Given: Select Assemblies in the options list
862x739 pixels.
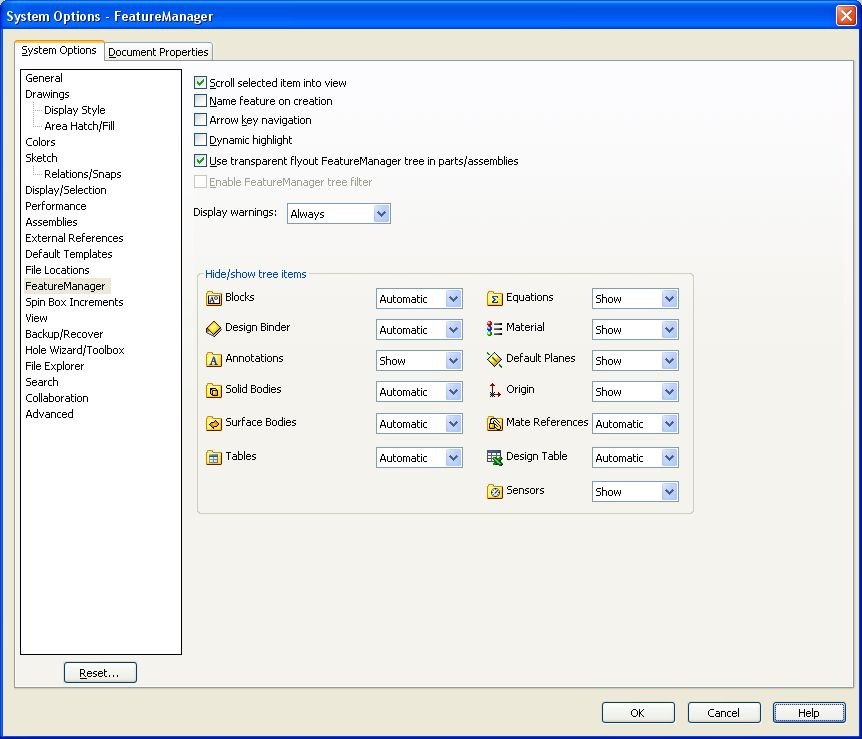Looking at the screenshot, I should click(51, 222).
